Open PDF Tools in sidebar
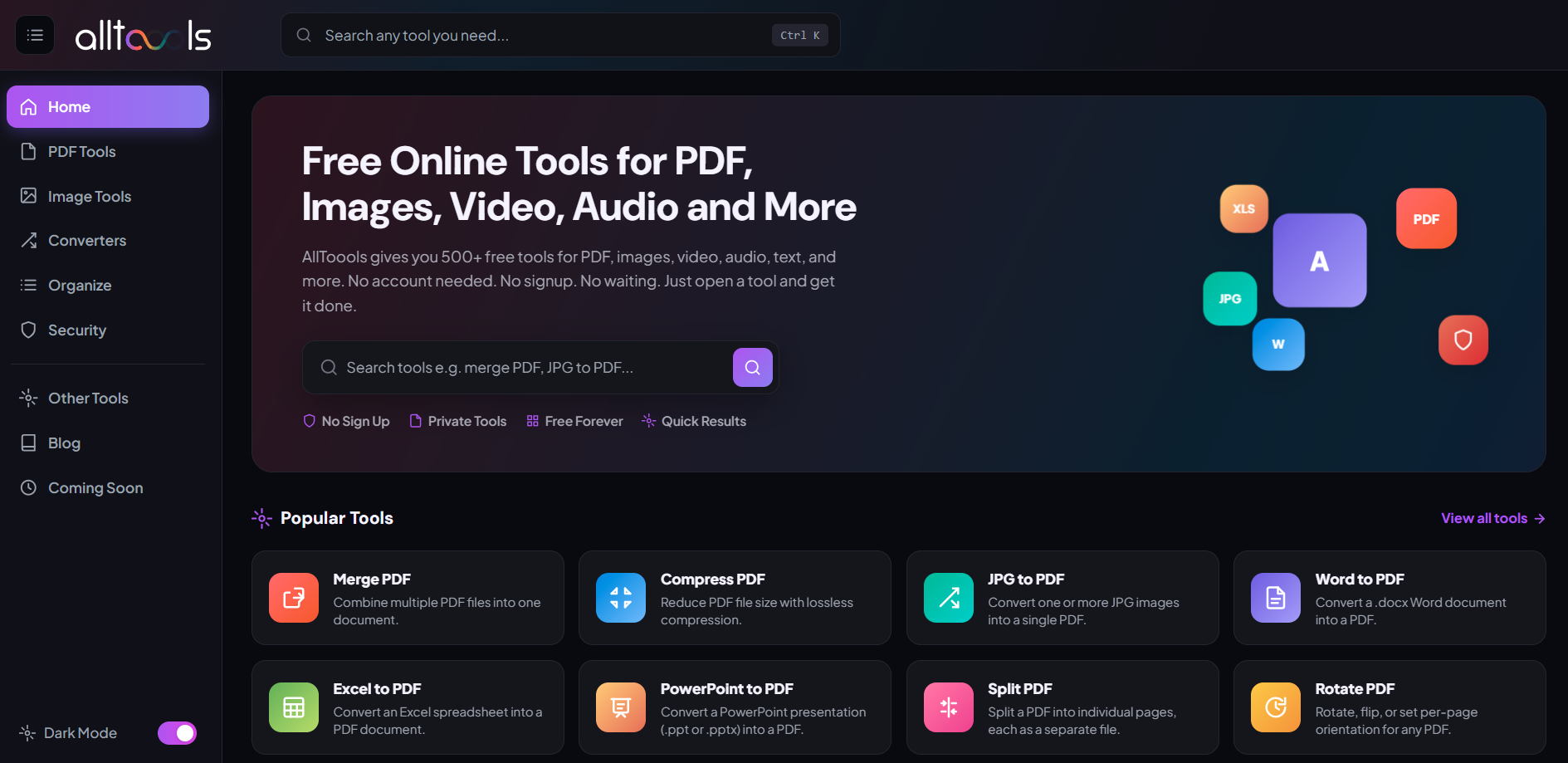The image size is (1568, 763). [x=108, y=152]
